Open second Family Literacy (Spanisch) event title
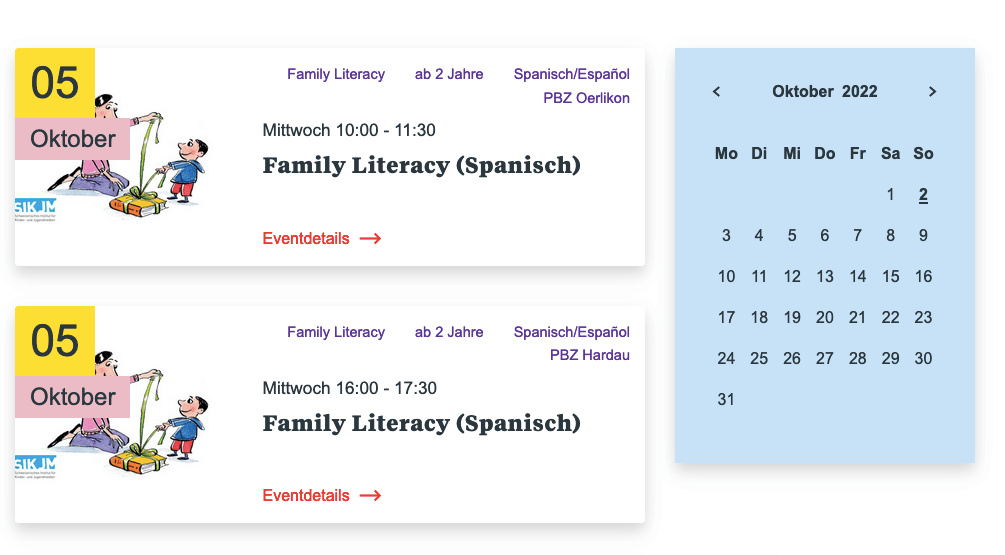The image size is (1005, 555). pos(421,424)
